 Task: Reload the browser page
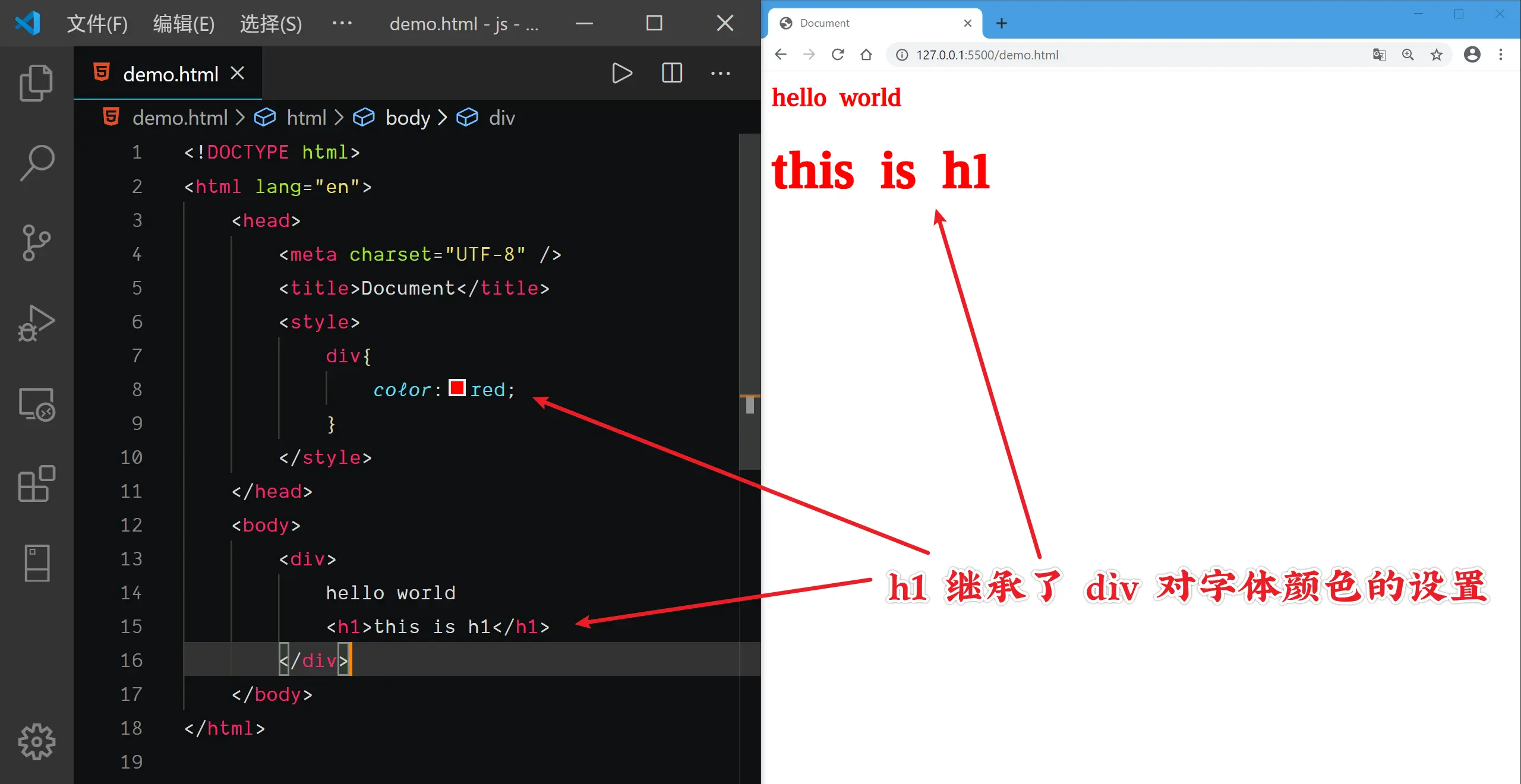click(838, 55)
